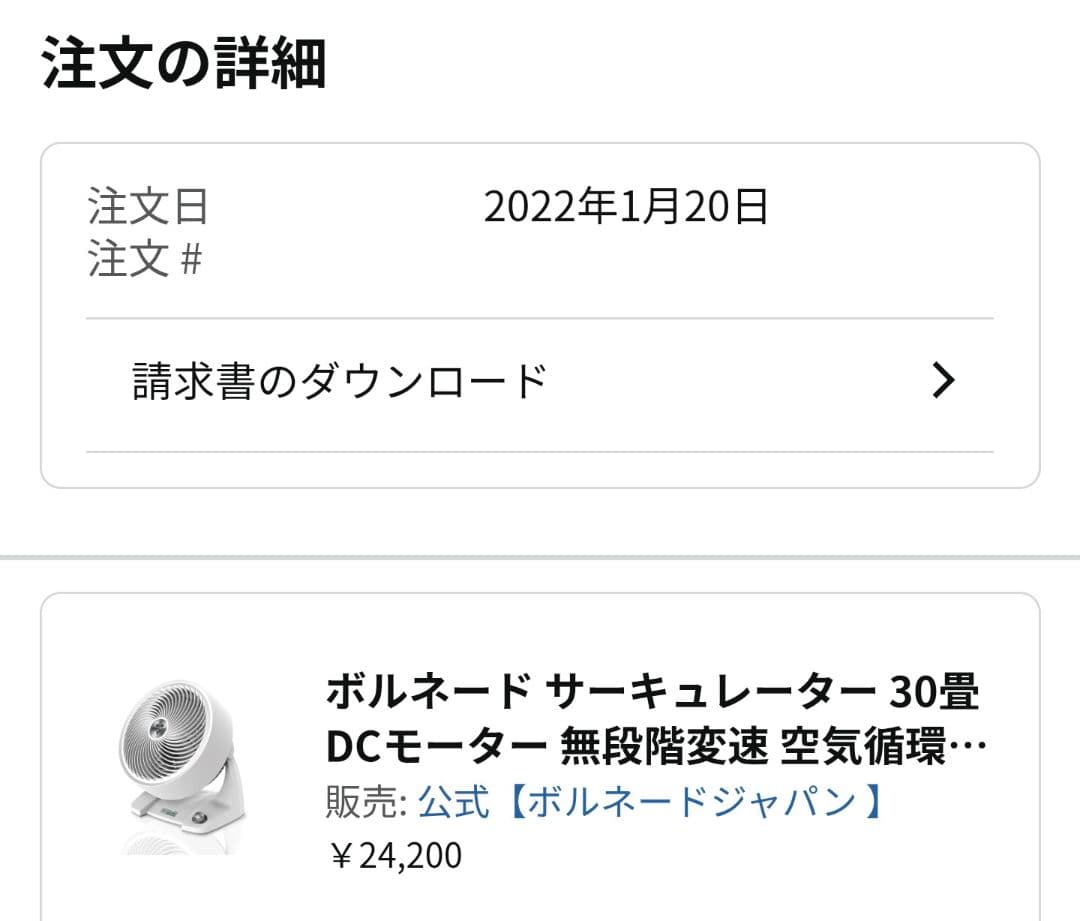The width and height of the screenshot is (1080, 921).
Task: Click the 注文 # label
Action: coord(145,260)
